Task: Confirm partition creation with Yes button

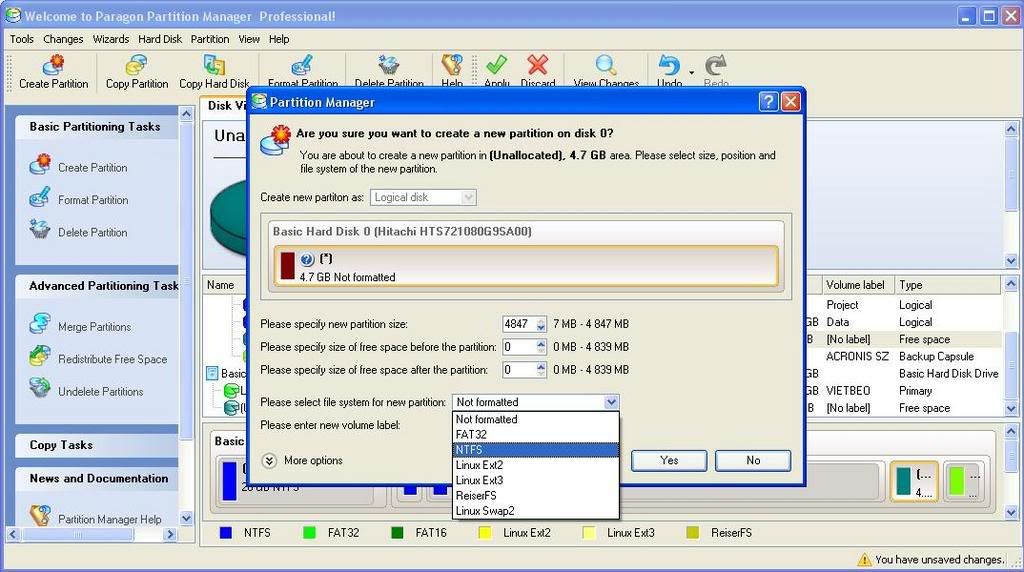Action: pos(669,460)
